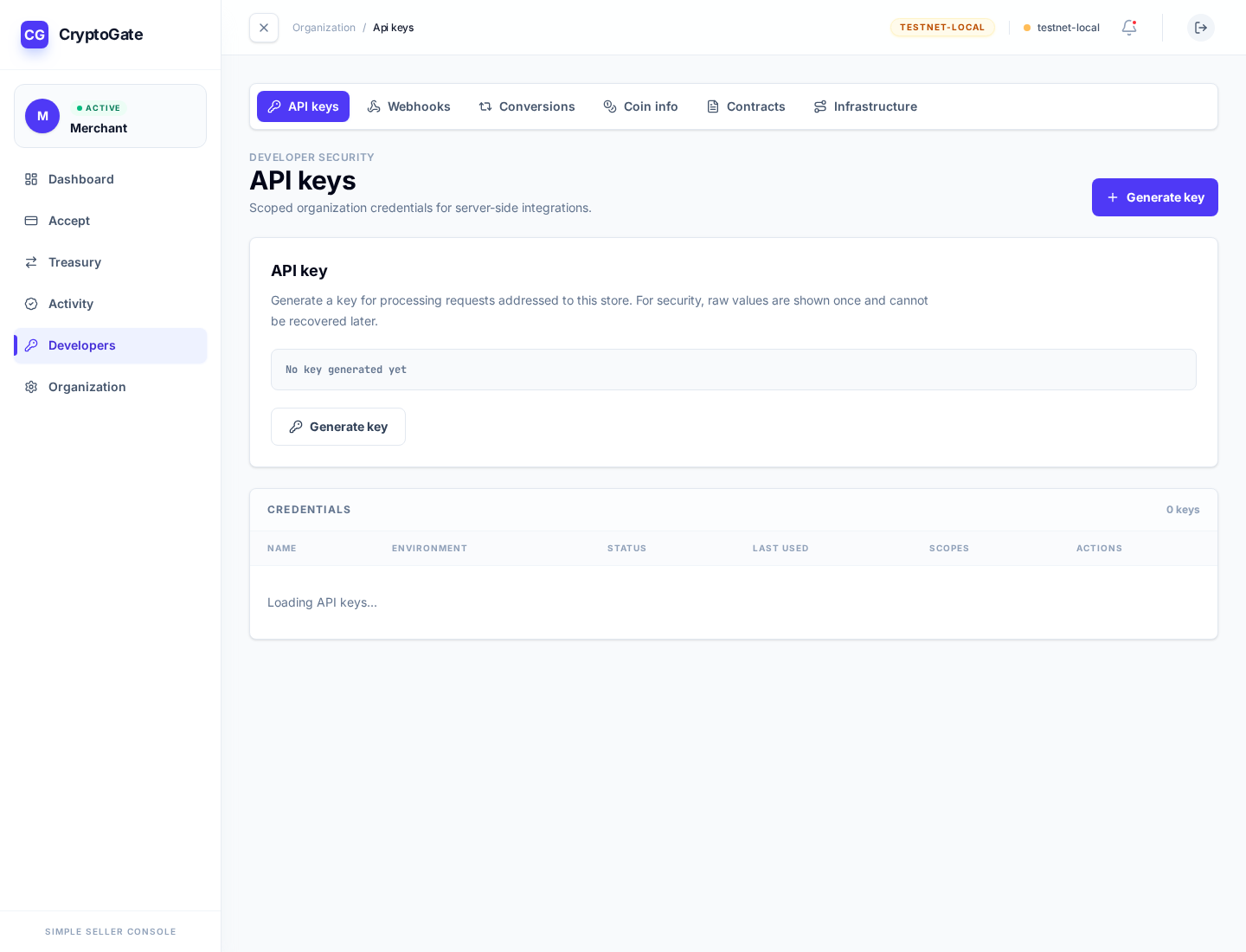
Task: Click the '0 keys' count label
Action: coord(1183,510)
